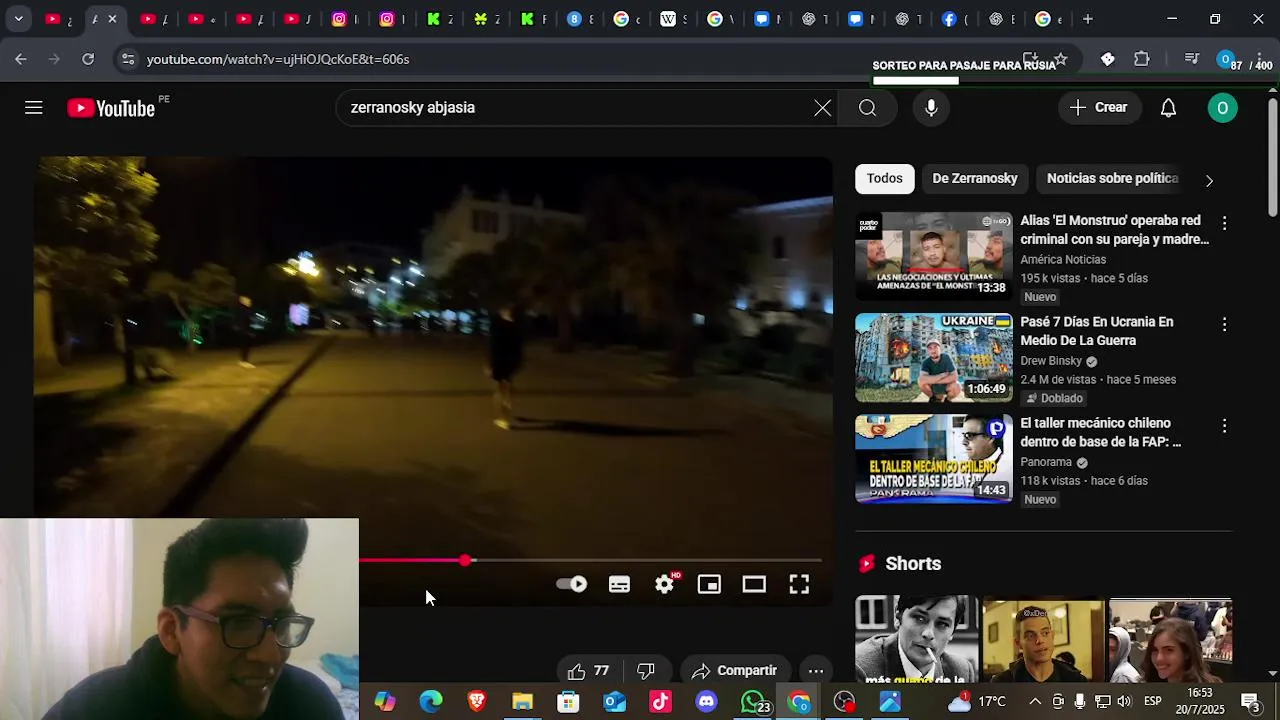Open the browser tab search dropdown

click(18, 19)
